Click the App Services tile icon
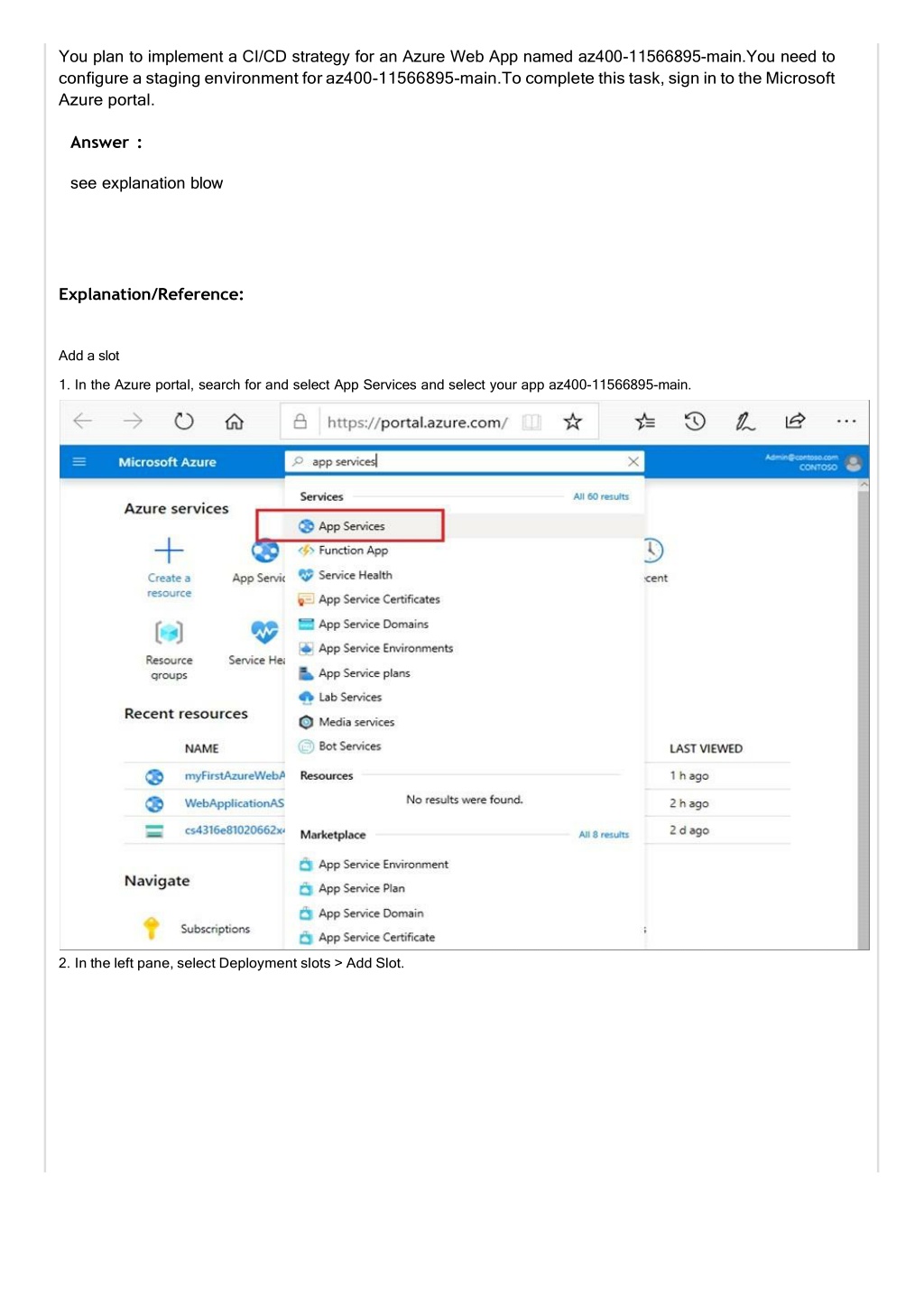Screen dimensions: 924x1306 click(x=265, y=551)
